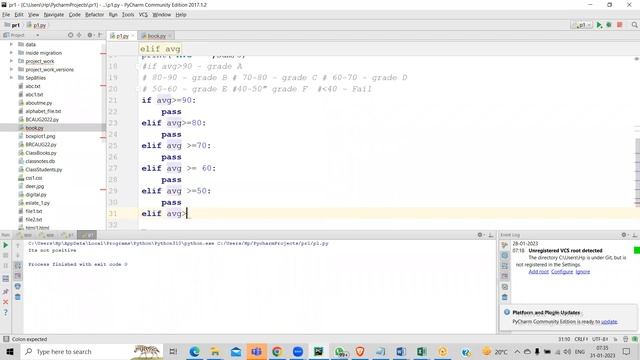640x360 pixels.
Task: Pause output in the Run panel
Action: click(6, 266)
